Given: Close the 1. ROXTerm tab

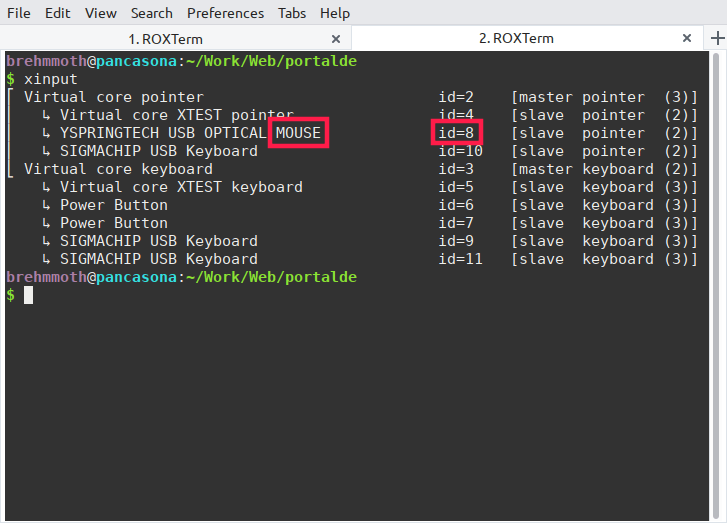Looking at the screenshot, I should [336, 39].
